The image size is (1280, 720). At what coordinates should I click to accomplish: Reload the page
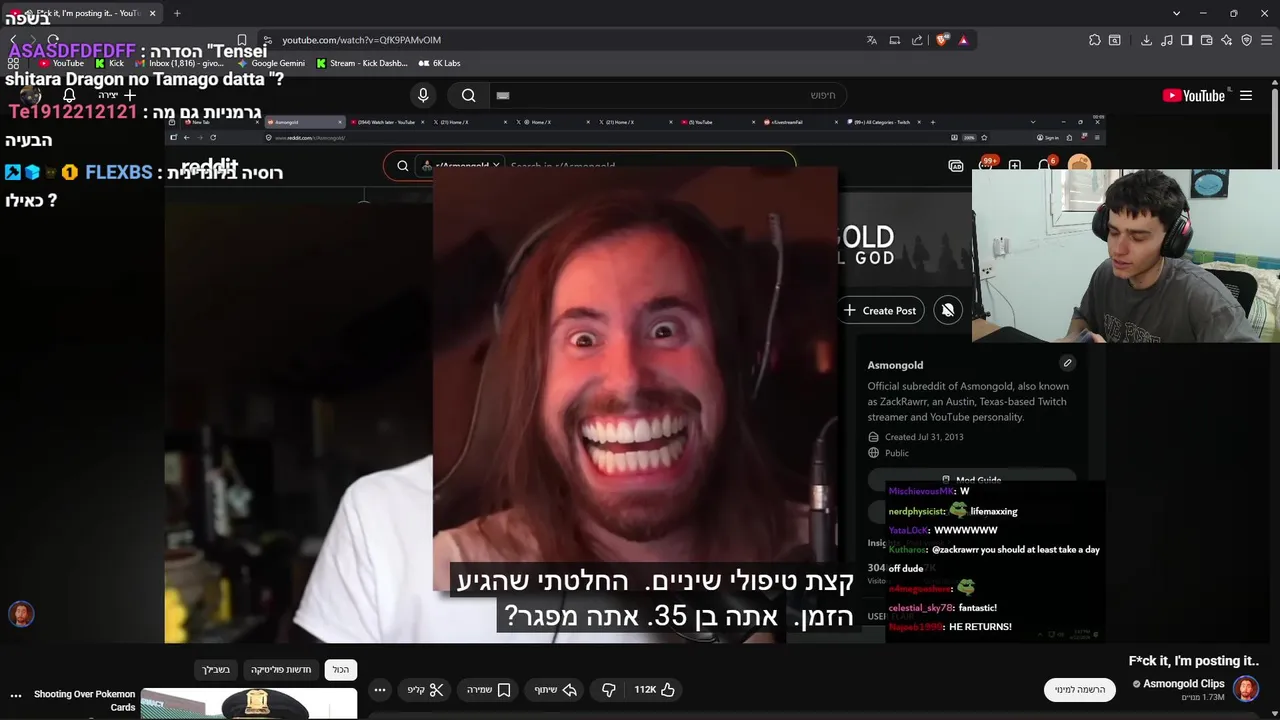coord(53,40)
